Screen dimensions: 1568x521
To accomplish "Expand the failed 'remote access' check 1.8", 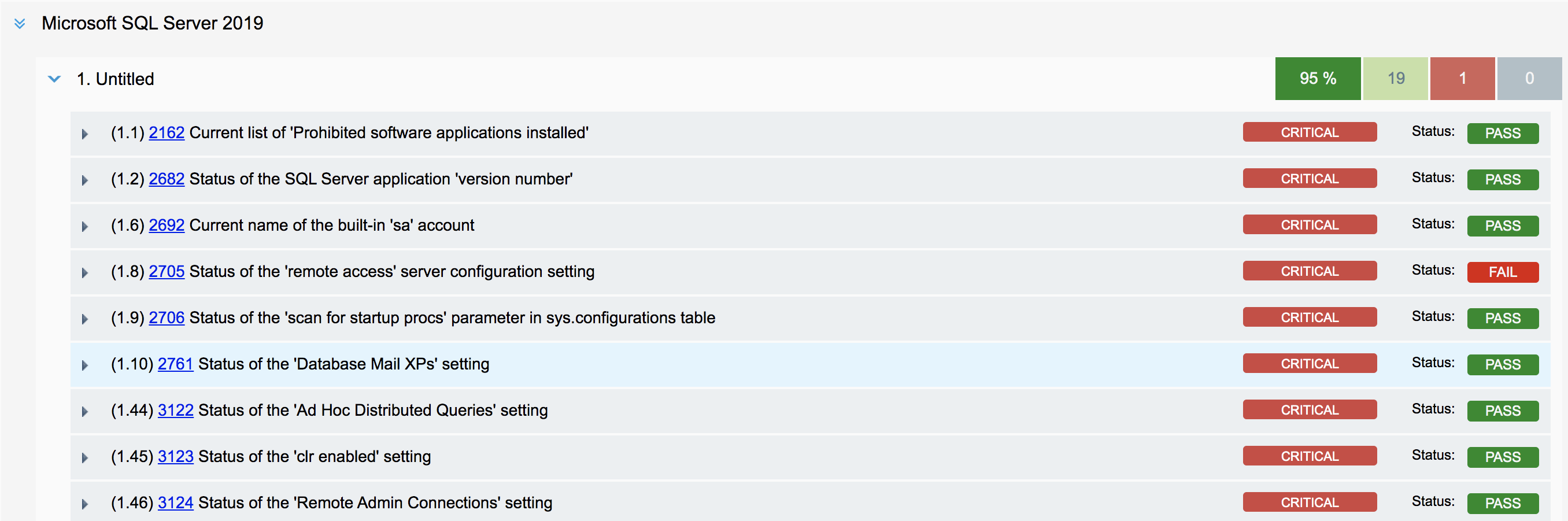I will (x=84, y=272).
